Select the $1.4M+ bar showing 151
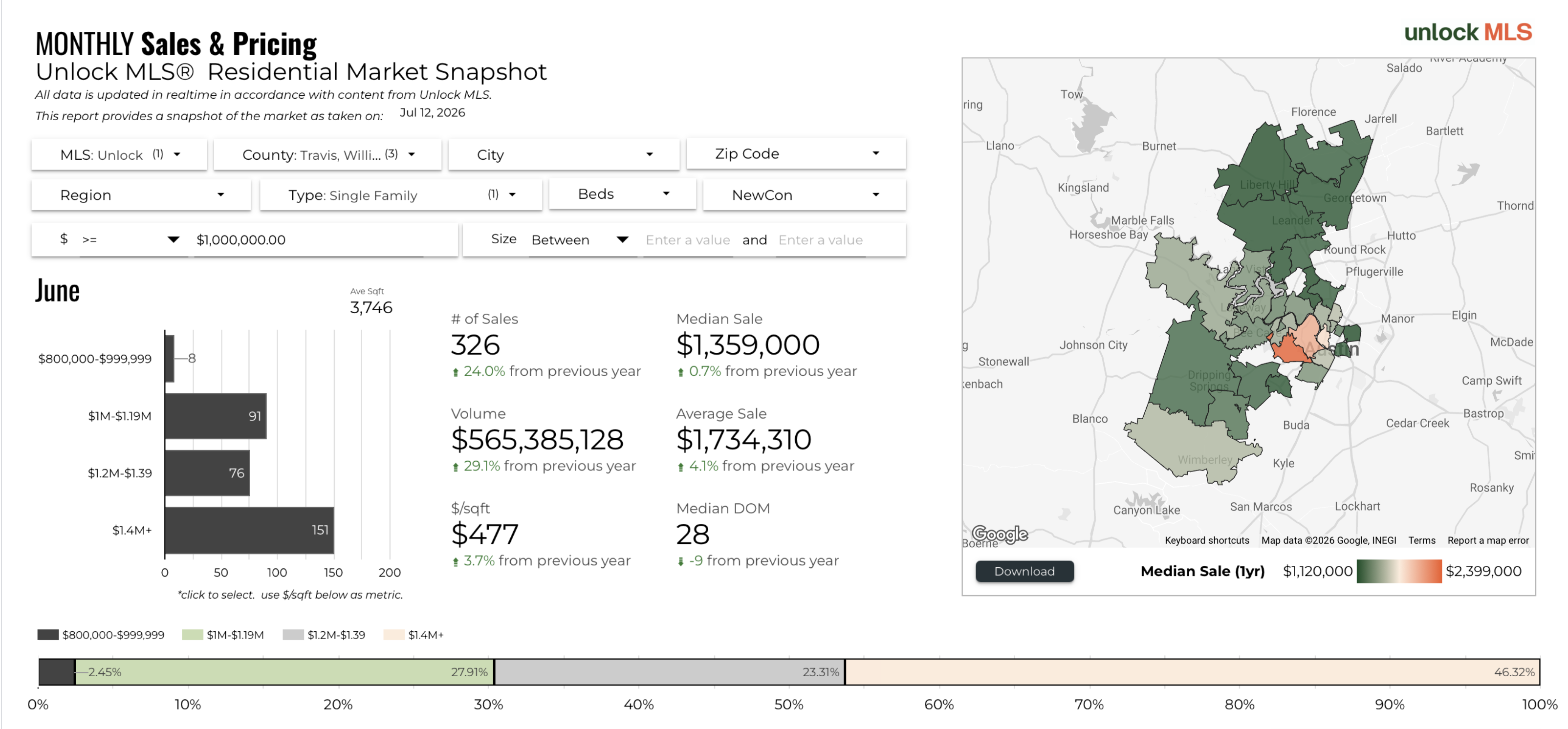1568x729 pixels. [249, 530]
